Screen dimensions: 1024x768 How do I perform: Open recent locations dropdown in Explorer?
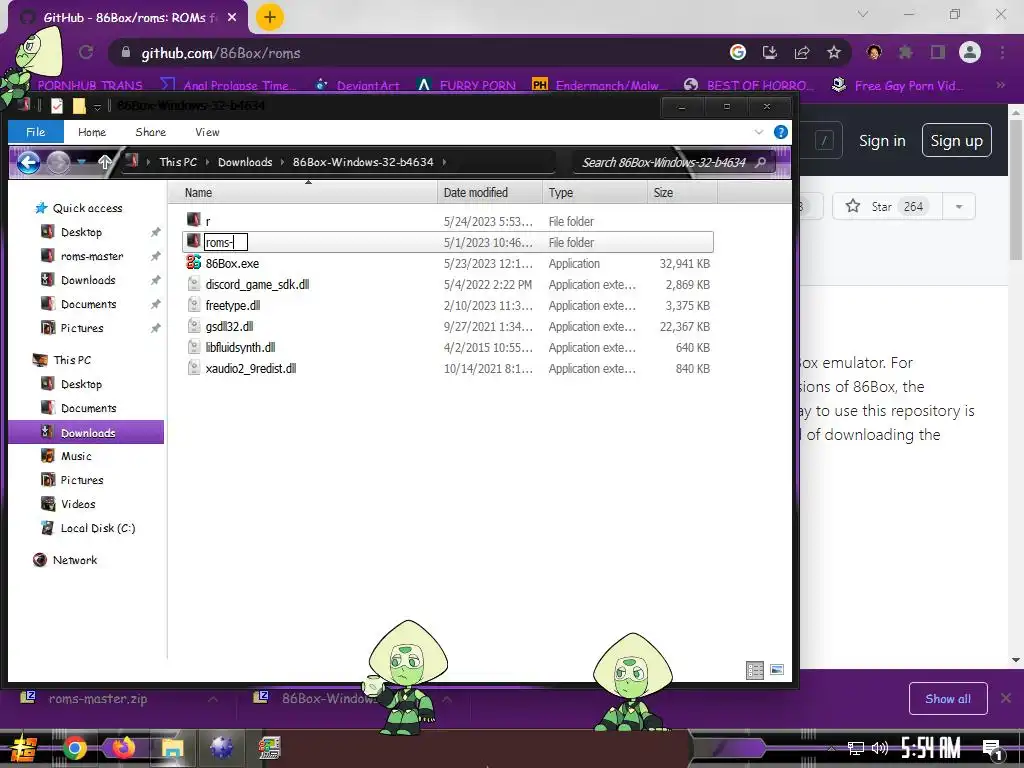coord(81,161)
